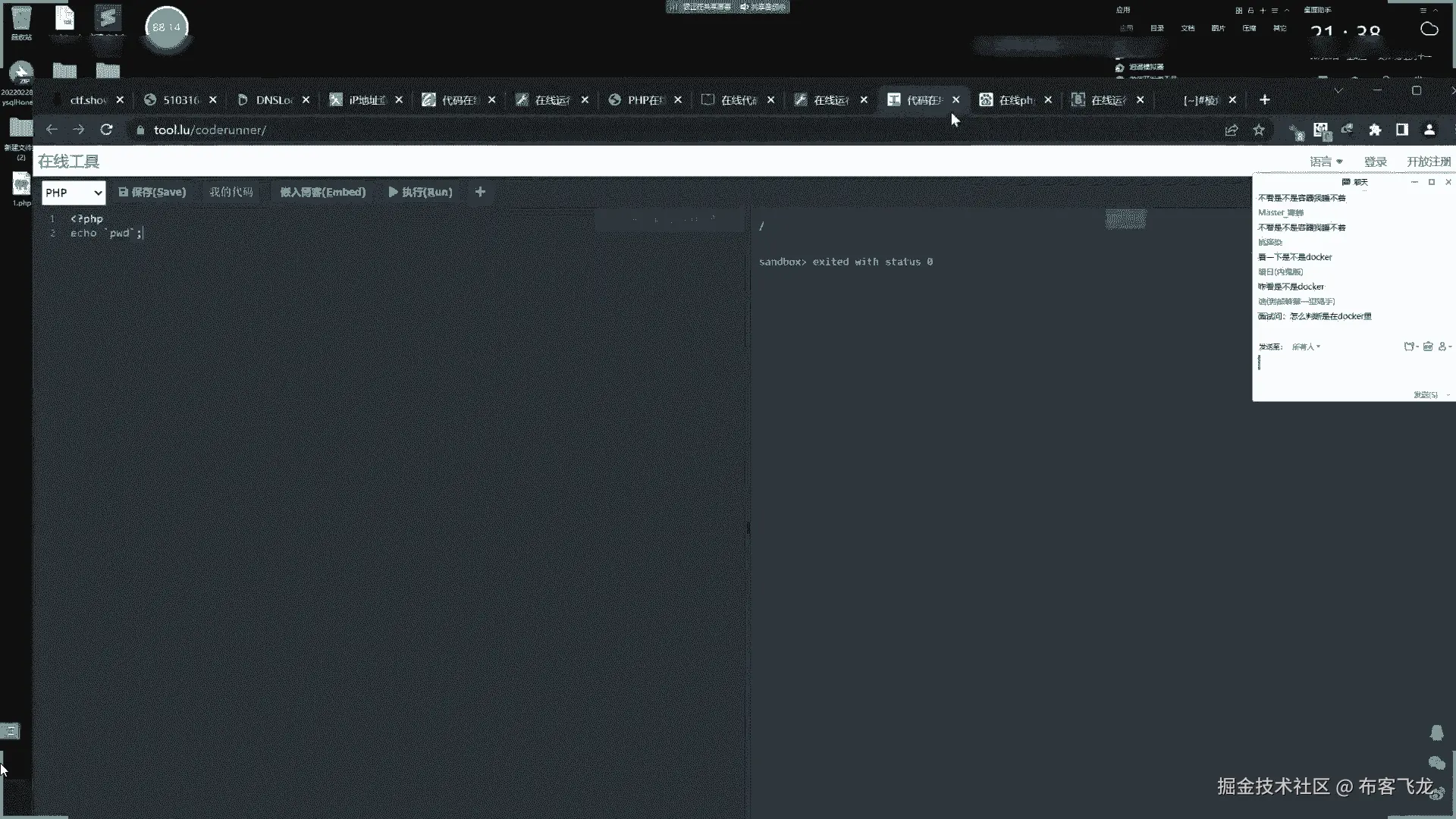1456x819 pixels.
Task: Click the Run (执行) play button
Action: tap(420, 192)
